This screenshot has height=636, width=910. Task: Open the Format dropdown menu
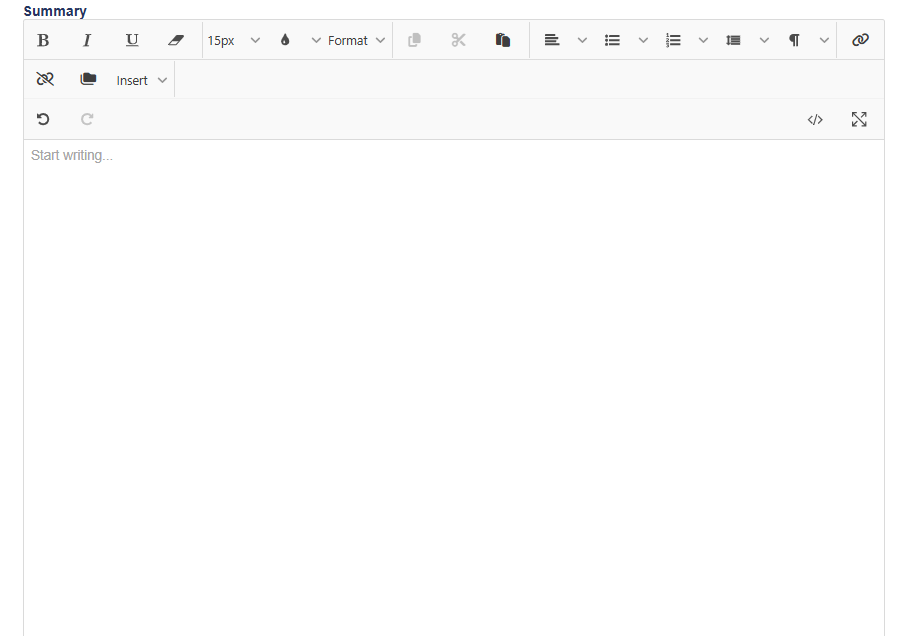356,40
